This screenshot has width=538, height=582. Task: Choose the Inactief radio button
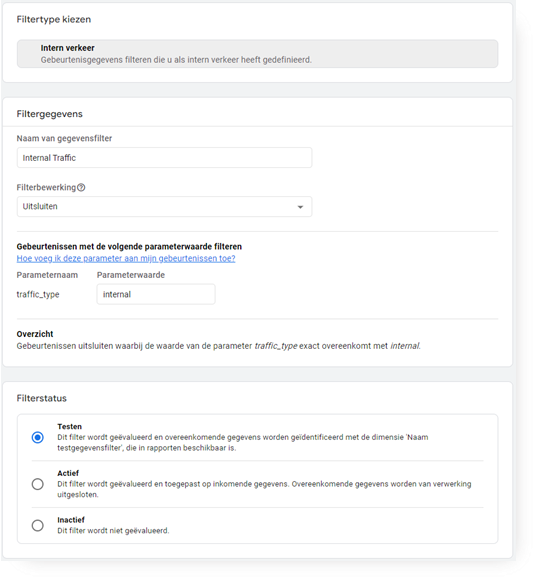coord(38,526)
